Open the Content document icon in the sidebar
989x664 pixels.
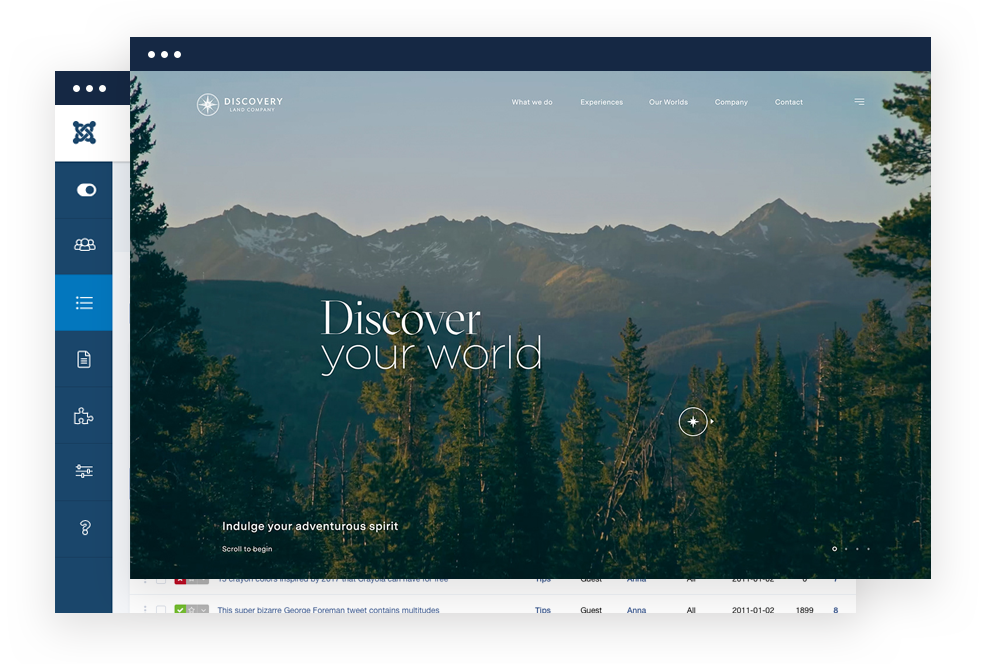tap(84, 359)
